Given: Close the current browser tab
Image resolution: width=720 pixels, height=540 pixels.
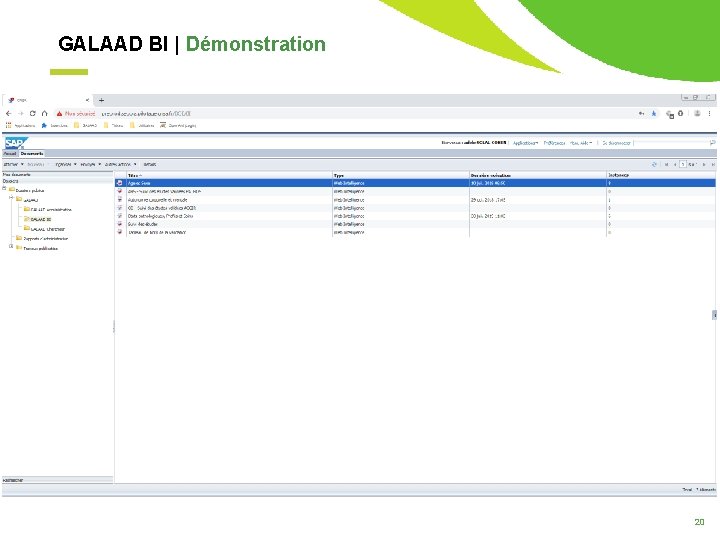Looking at the screenshot, I should coord(87,100).
